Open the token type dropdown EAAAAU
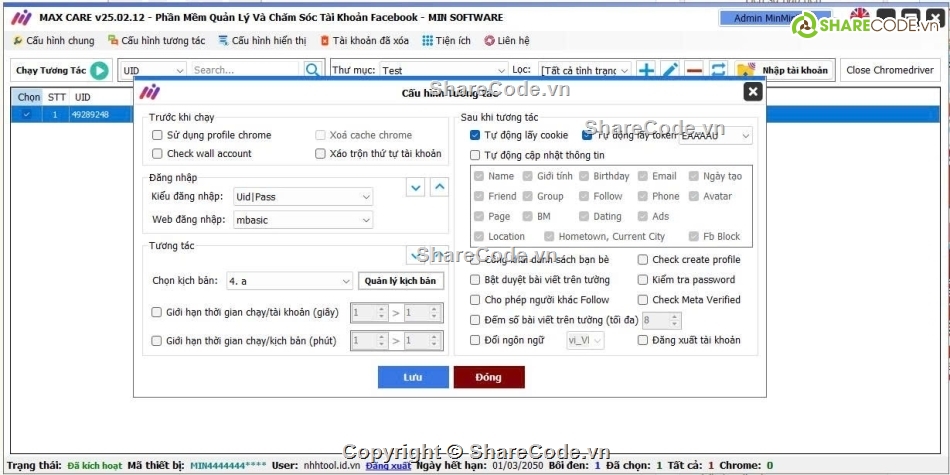Image resolution: width=950 pixels, height=475 pixels. (x=716, y=136)
